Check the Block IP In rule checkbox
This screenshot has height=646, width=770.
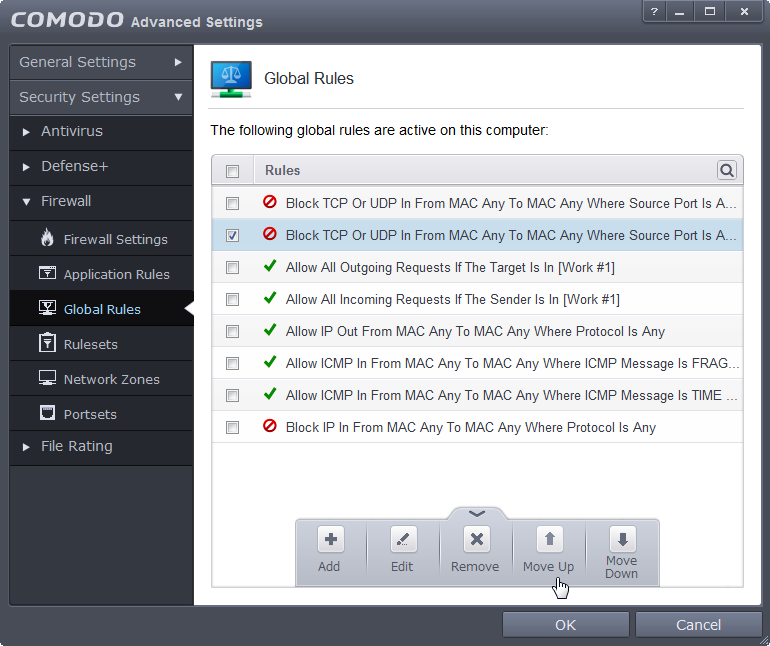(233, 428)
